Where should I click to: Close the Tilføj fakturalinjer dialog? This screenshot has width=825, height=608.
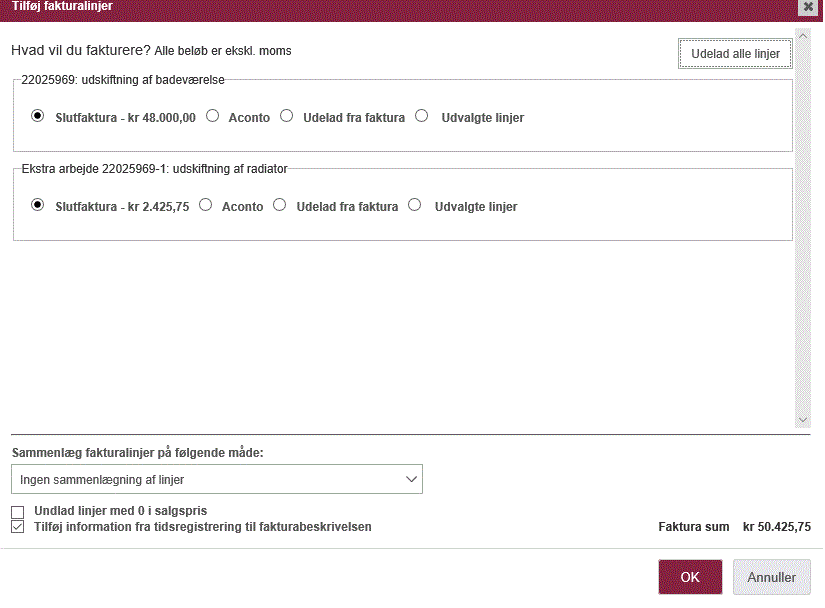[x=808, y=7]
